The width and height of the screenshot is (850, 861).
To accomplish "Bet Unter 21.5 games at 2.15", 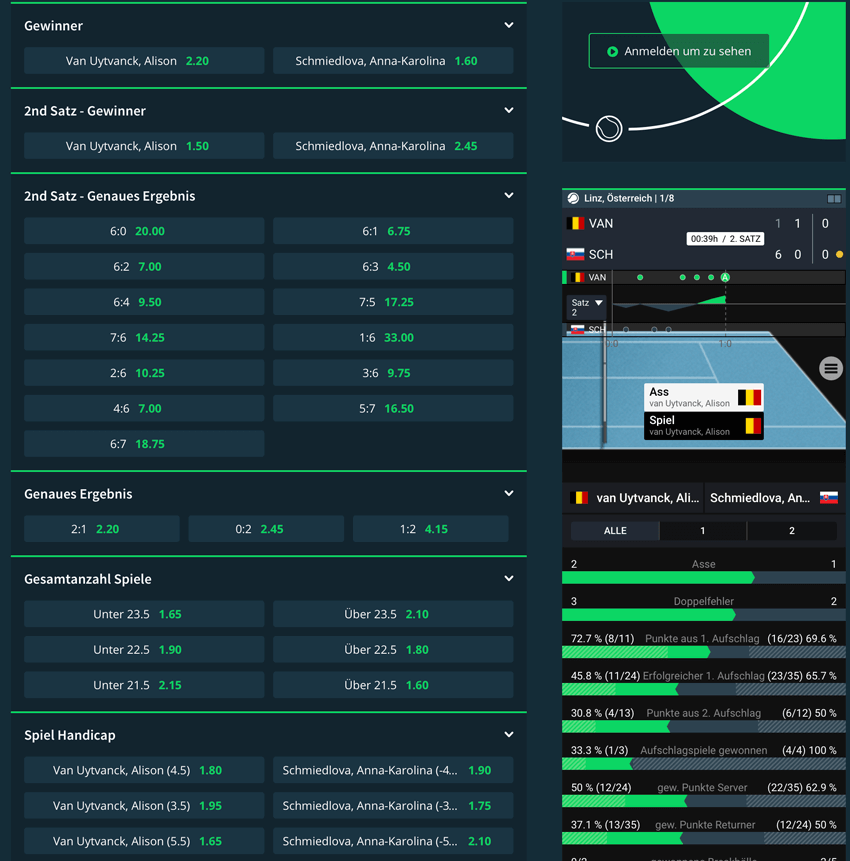I will point(144,685).
